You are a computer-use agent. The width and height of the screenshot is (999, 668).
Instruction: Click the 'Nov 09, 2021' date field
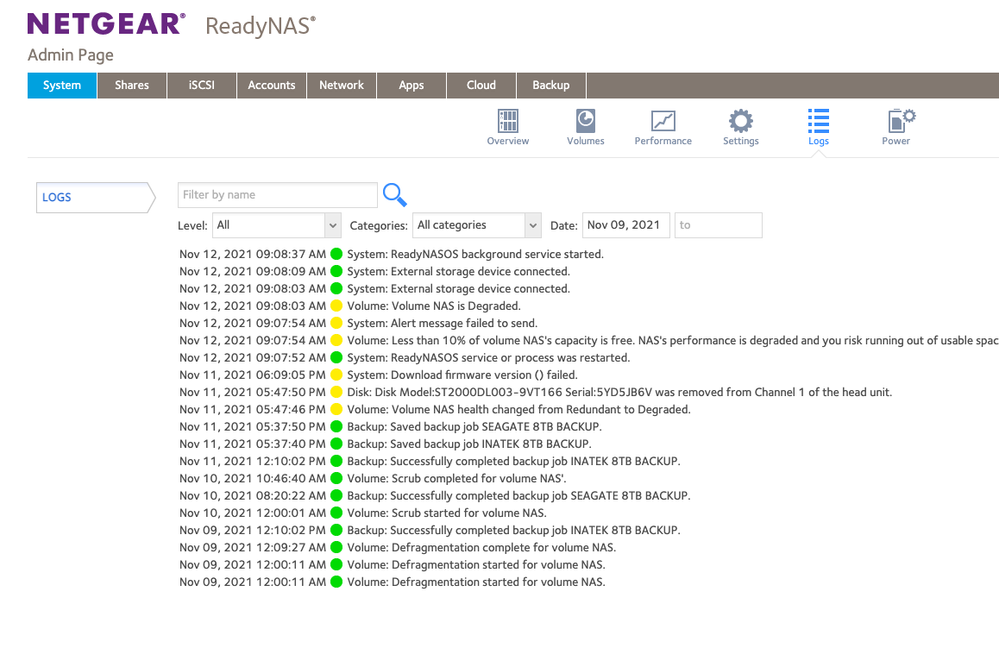pyautogui.click(x=625, y=225)
